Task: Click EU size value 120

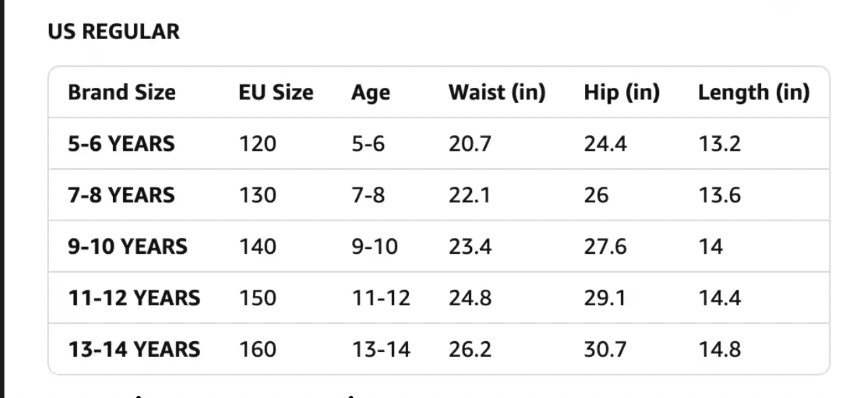Action: tap(258, 144)
